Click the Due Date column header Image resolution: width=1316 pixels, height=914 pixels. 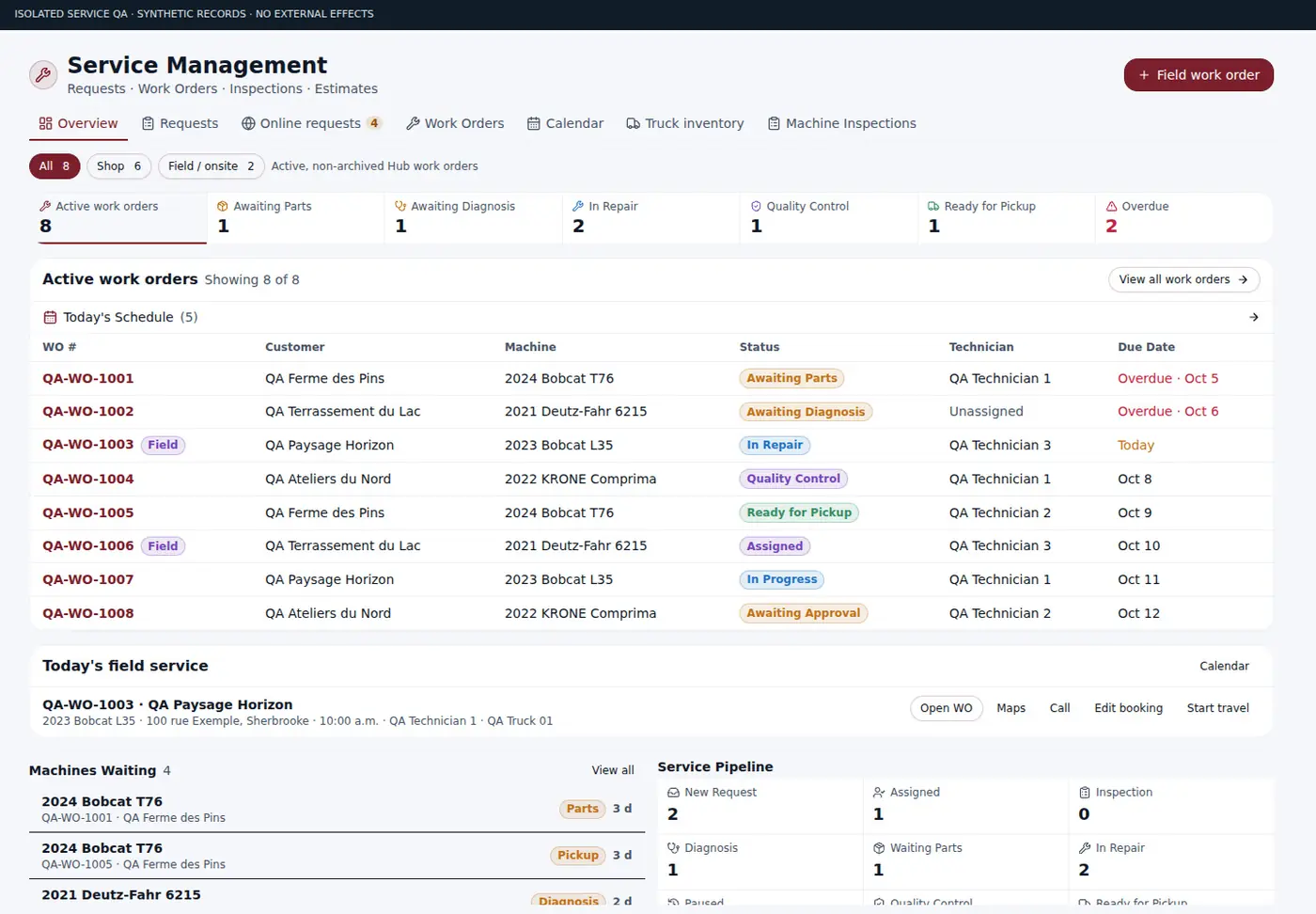click(x=1146, y=347)
